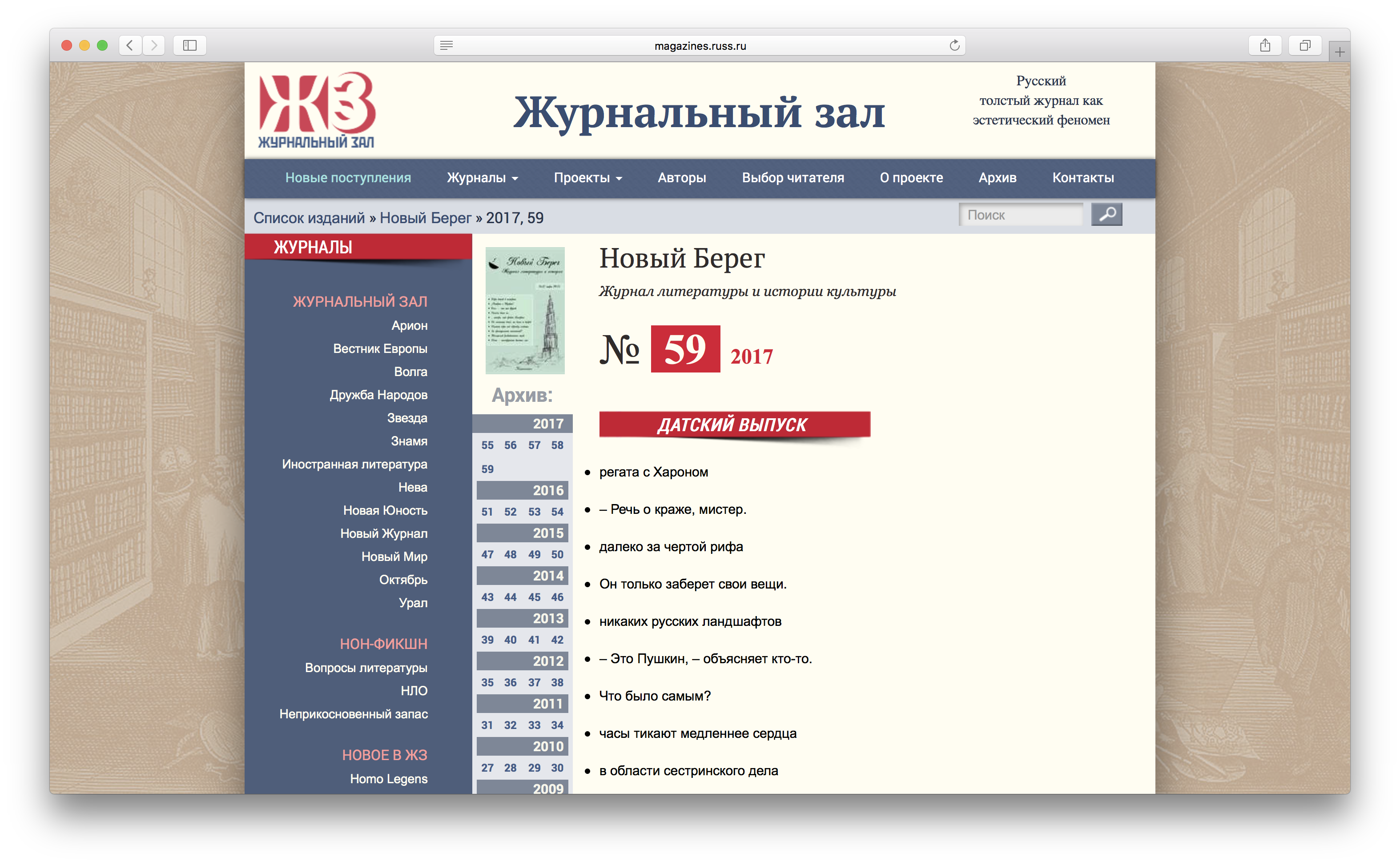1400x865 pixels.
Task: Click the magnifier search button
Action: [1106, 215]
